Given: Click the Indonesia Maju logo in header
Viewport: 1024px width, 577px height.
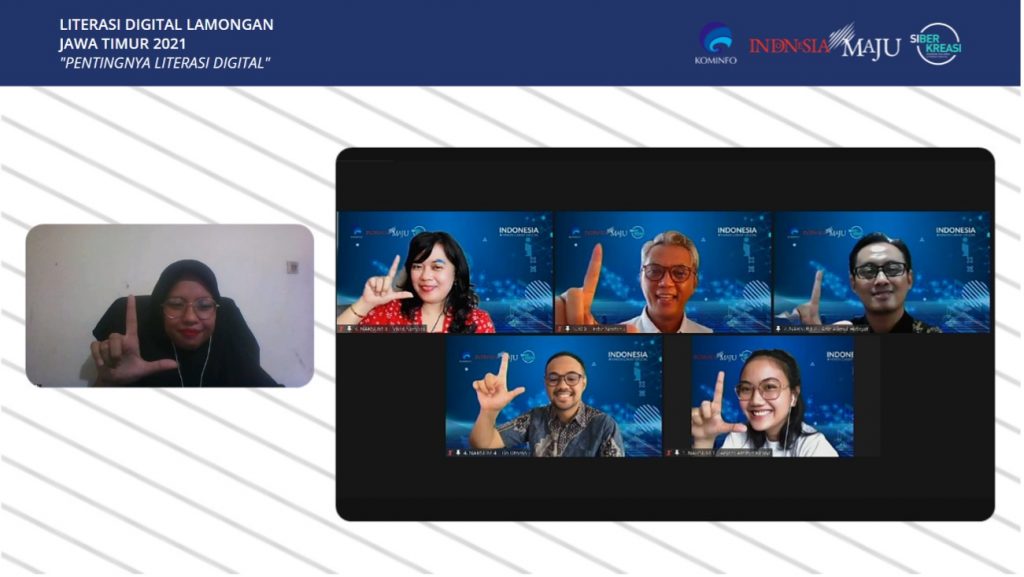Looking at the screenshot, I should click(x=824, y=44).
